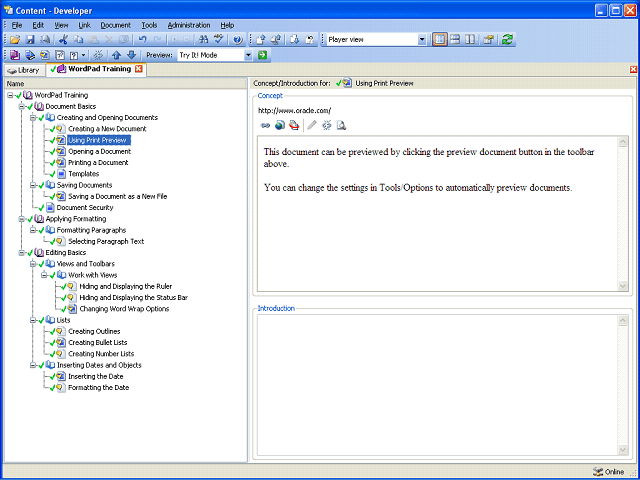This screenshot has width=640, height=480.
Task: Toggle the horizontal split layout button
Action: tap(455, 40)
